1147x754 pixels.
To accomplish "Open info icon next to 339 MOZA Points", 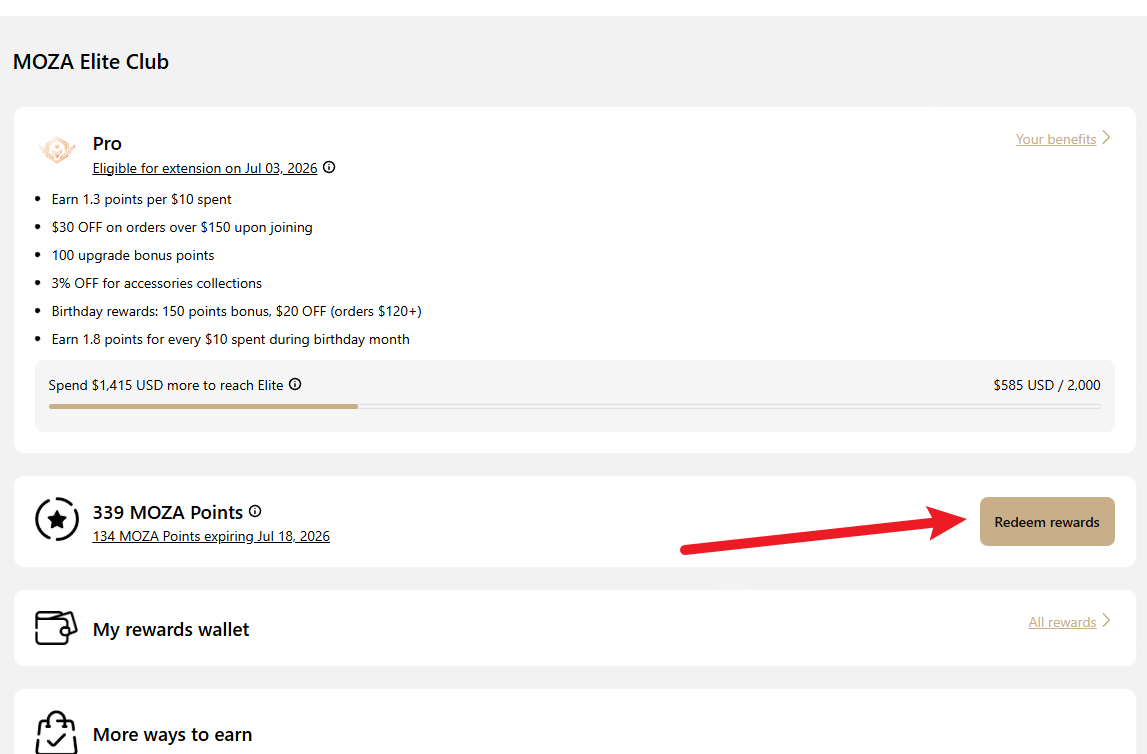I will 255,511.
